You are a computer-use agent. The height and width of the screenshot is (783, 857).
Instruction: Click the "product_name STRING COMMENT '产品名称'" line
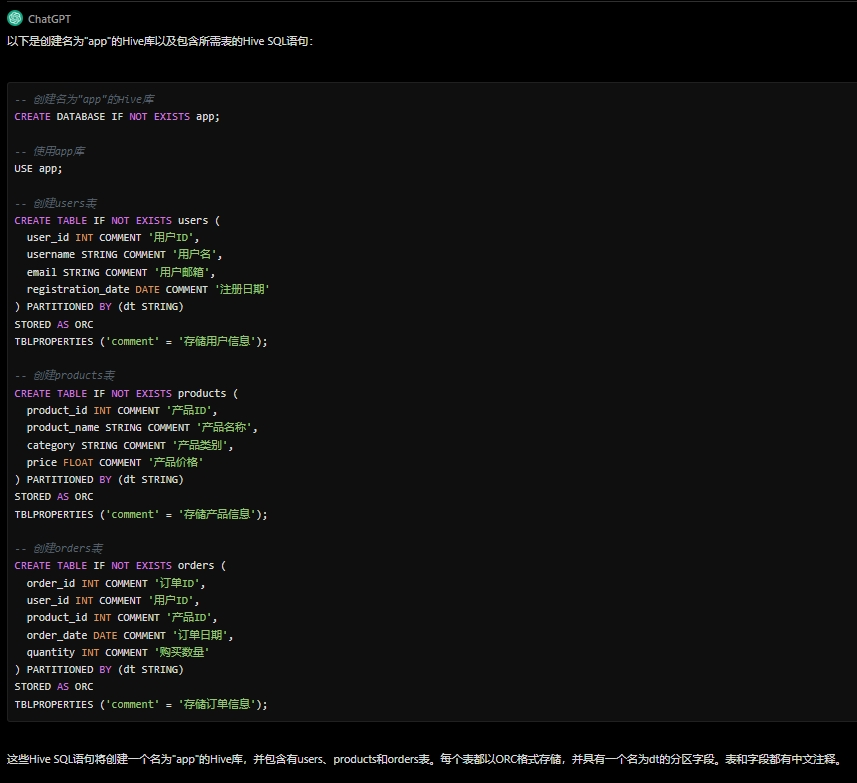click(x=142, y=428)
